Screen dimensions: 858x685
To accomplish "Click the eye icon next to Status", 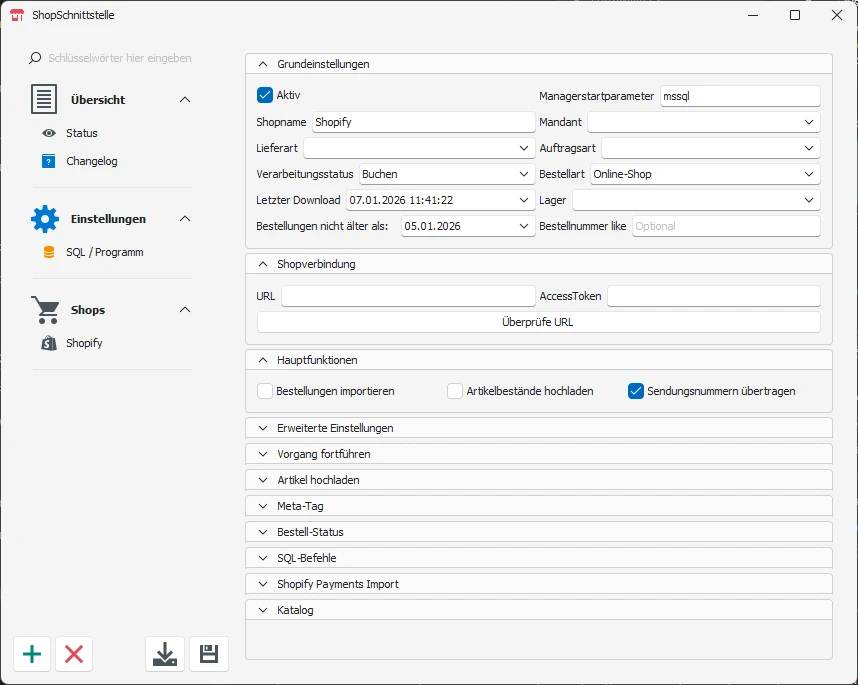I will coord(48,133).
